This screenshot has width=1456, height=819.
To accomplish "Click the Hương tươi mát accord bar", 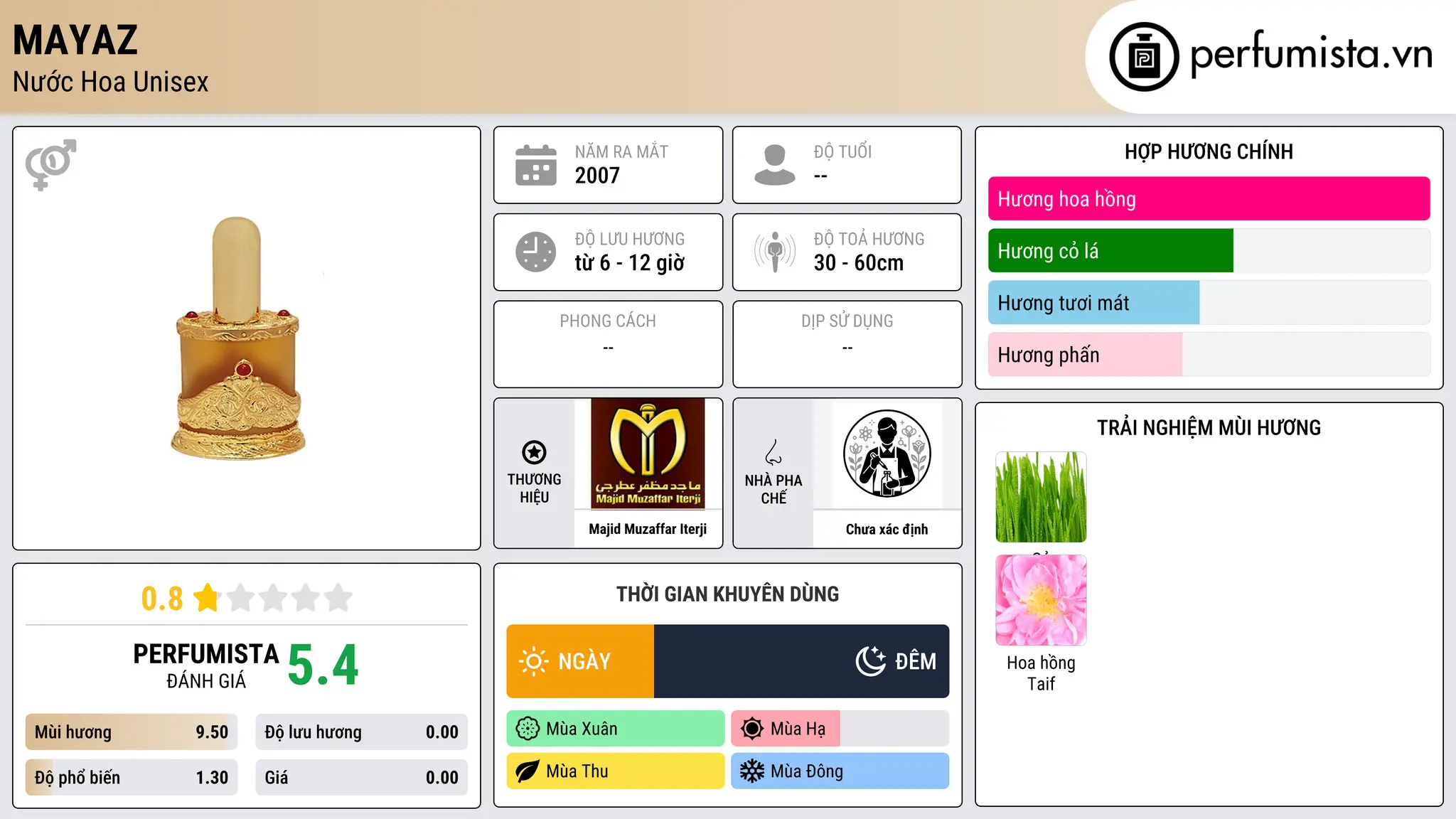I will coord(1209,303).
